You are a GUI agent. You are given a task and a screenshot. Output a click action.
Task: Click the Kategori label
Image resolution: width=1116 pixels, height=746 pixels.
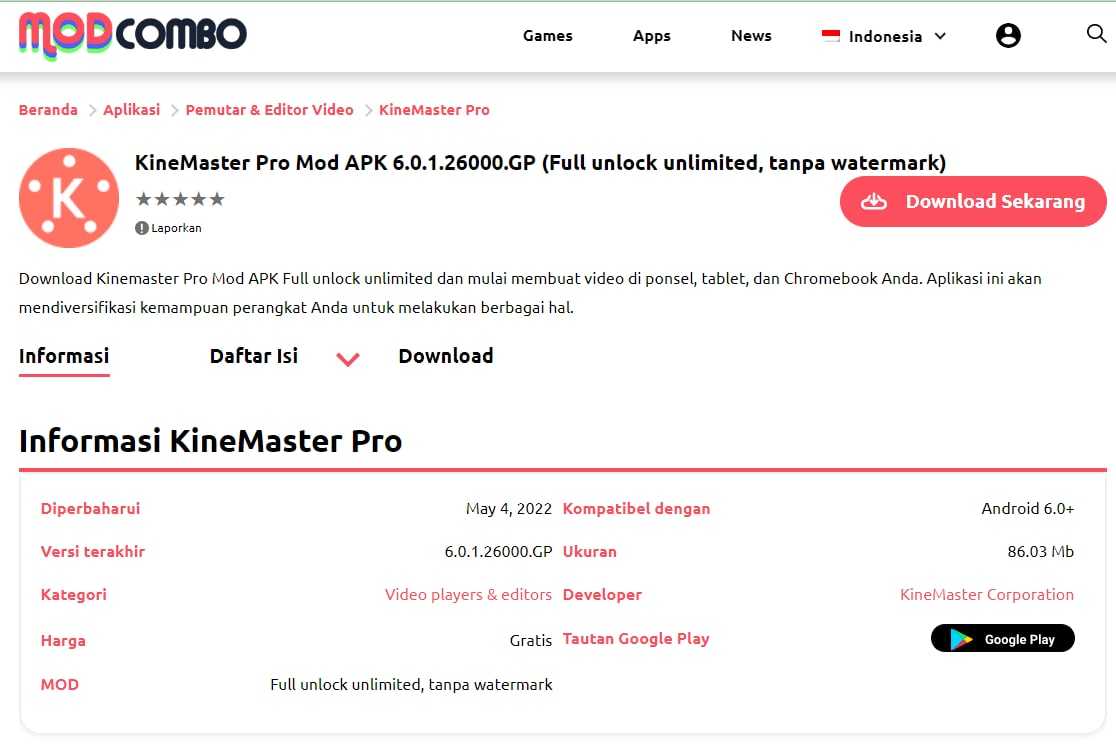pyautogui.click(x=73, y=594)
